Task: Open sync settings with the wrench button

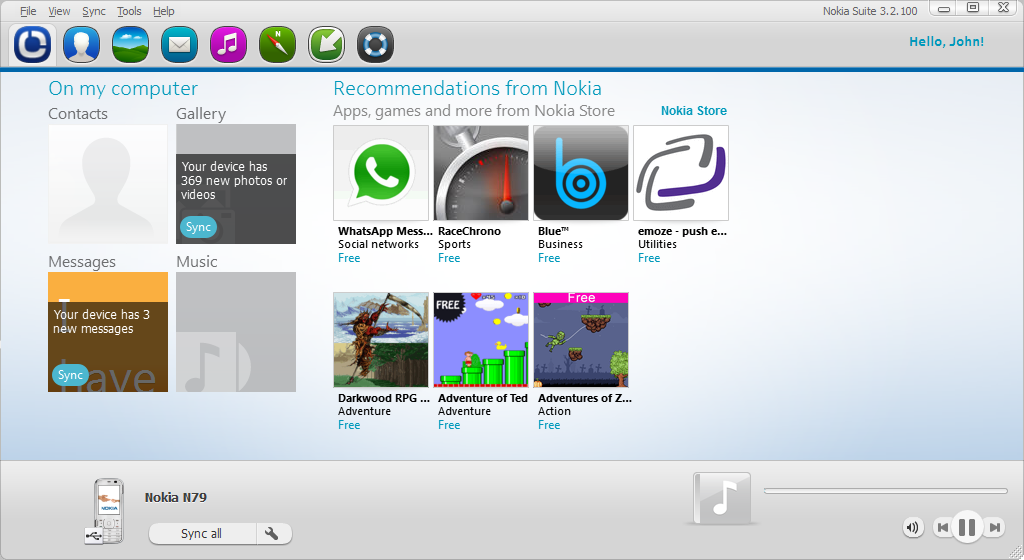Action: [x=272, y=534]
